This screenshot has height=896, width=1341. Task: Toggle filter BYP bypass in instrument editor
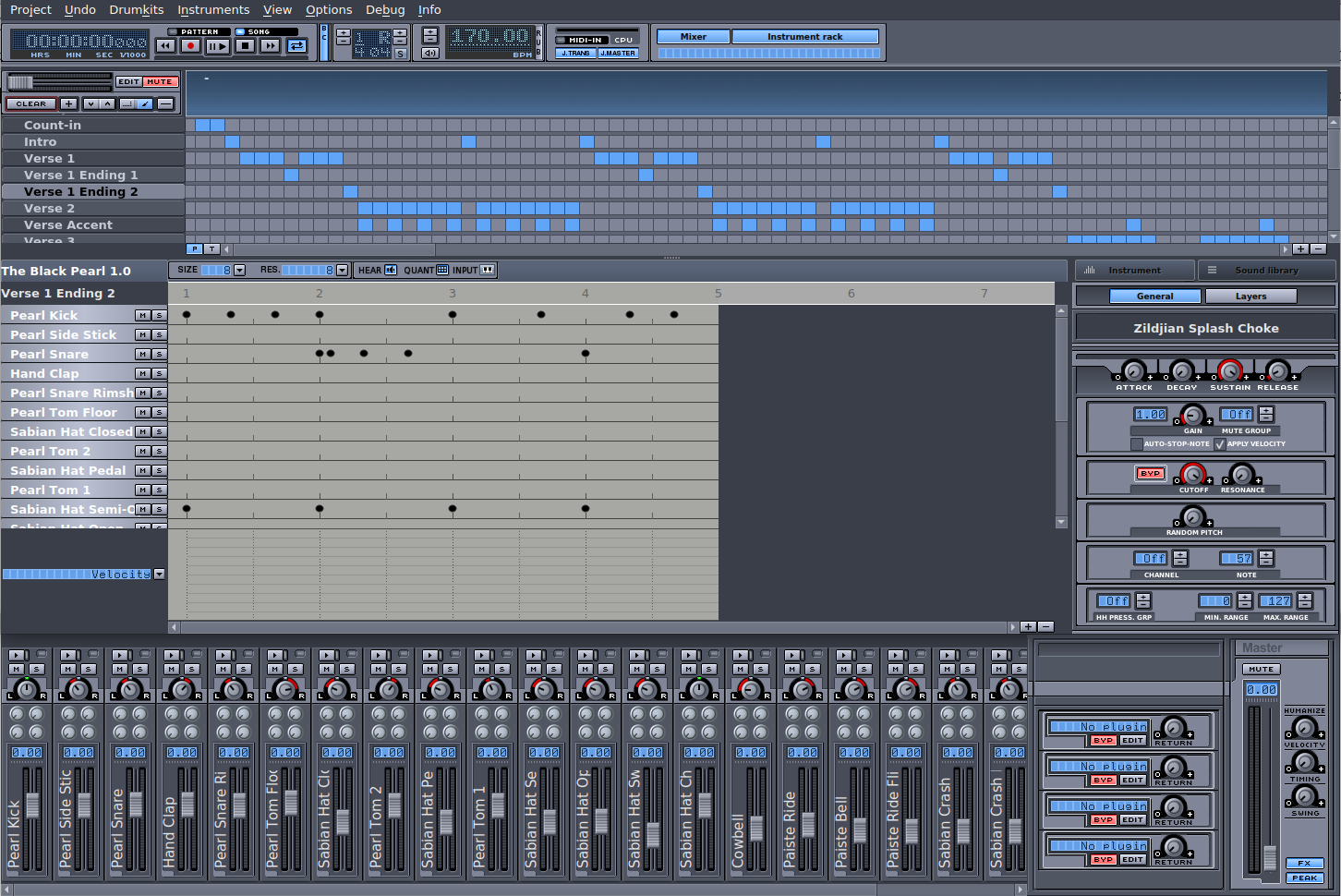pos(1150,473)
